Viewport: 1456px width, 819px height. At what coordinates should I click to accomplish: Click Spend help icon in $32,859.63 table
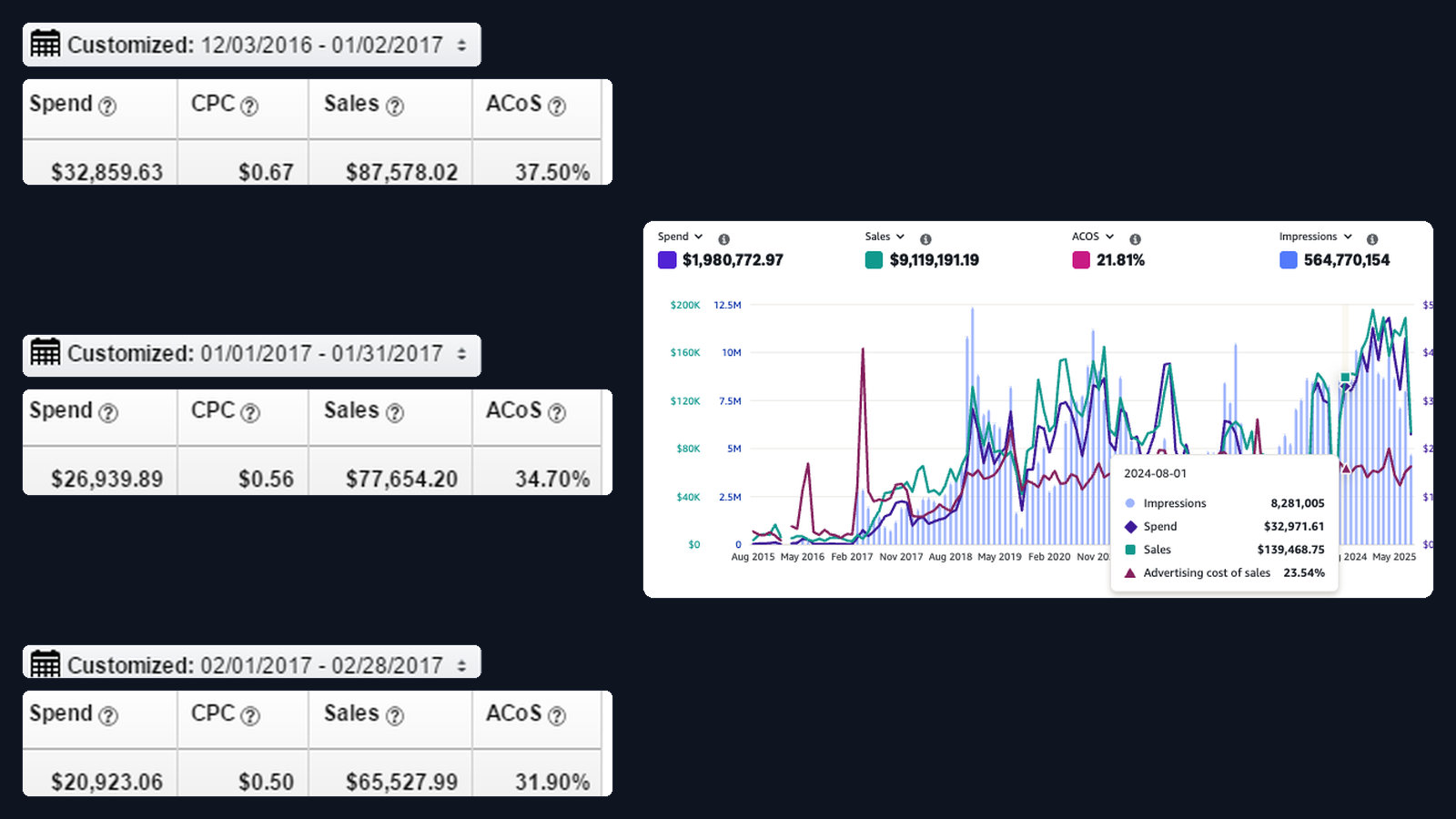[x=107, y=106]
